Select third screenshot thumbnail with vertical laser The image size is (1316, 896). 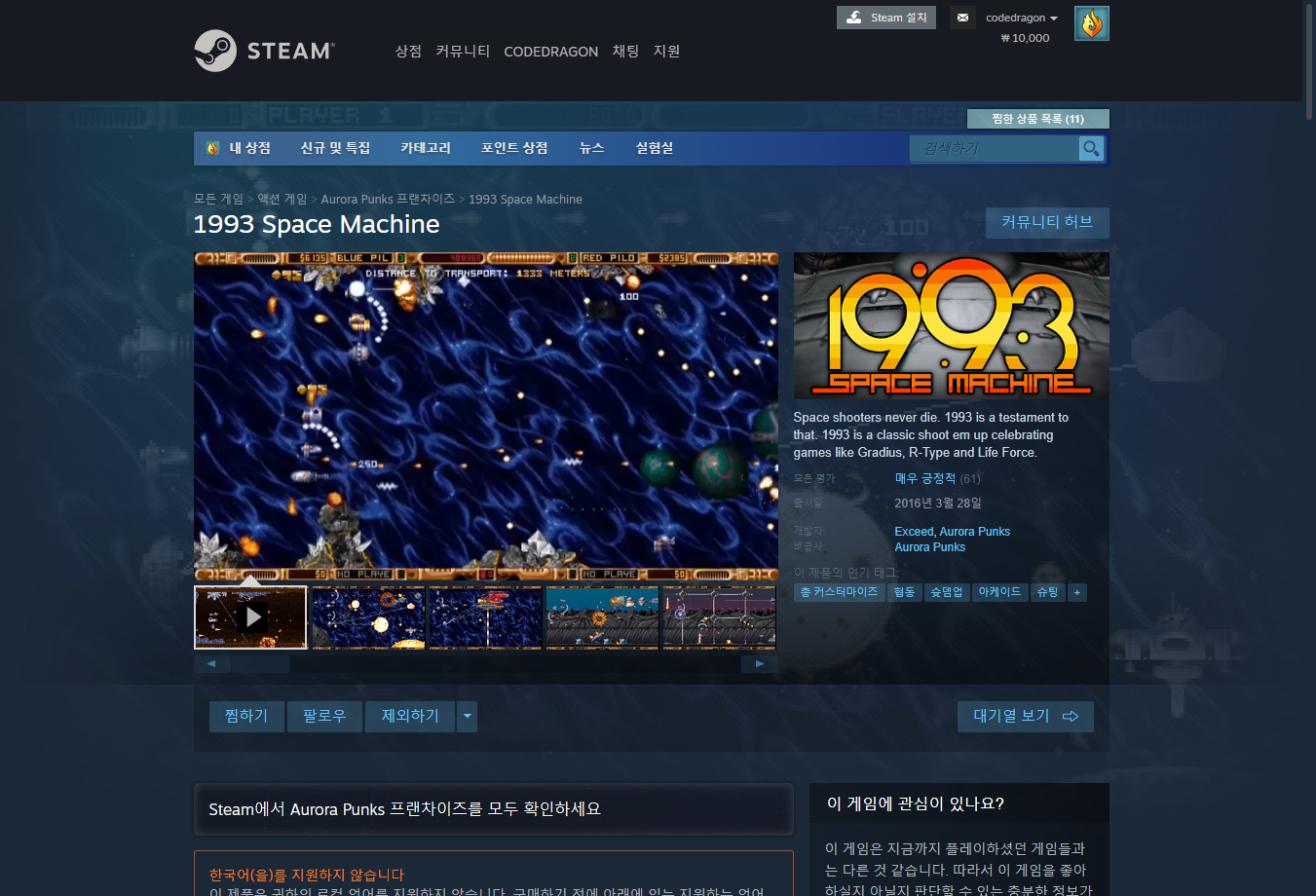tap(485, 617)
